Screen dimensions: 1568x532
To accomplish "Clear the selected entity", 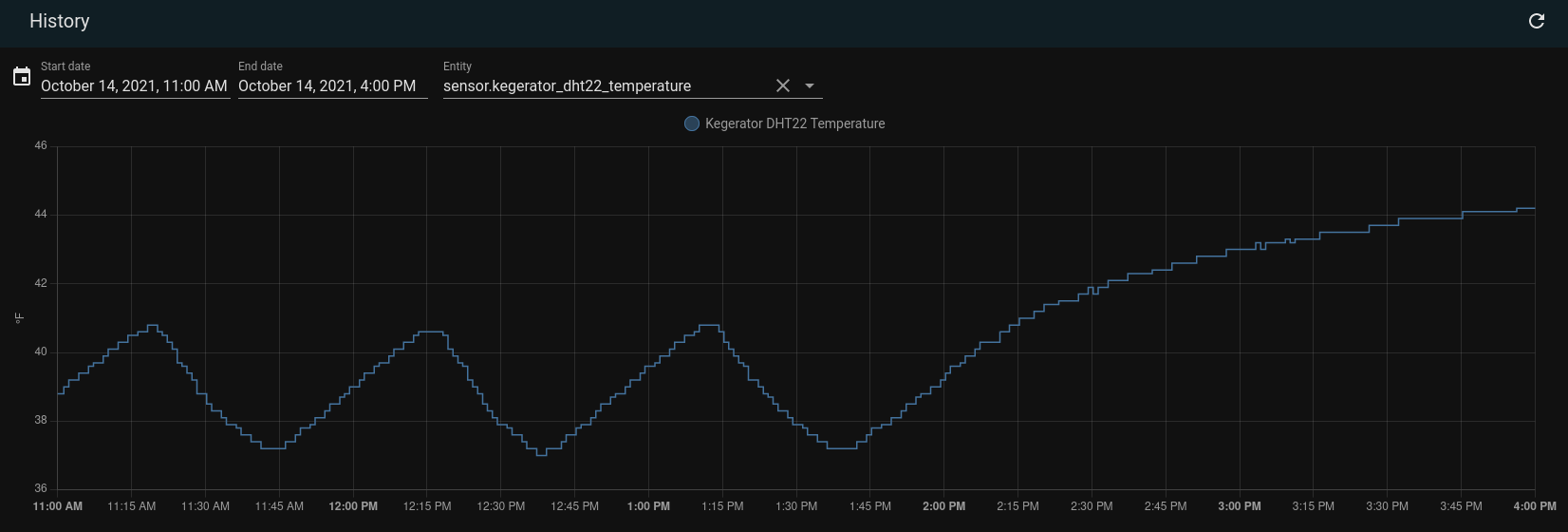I will coord(783,85).
